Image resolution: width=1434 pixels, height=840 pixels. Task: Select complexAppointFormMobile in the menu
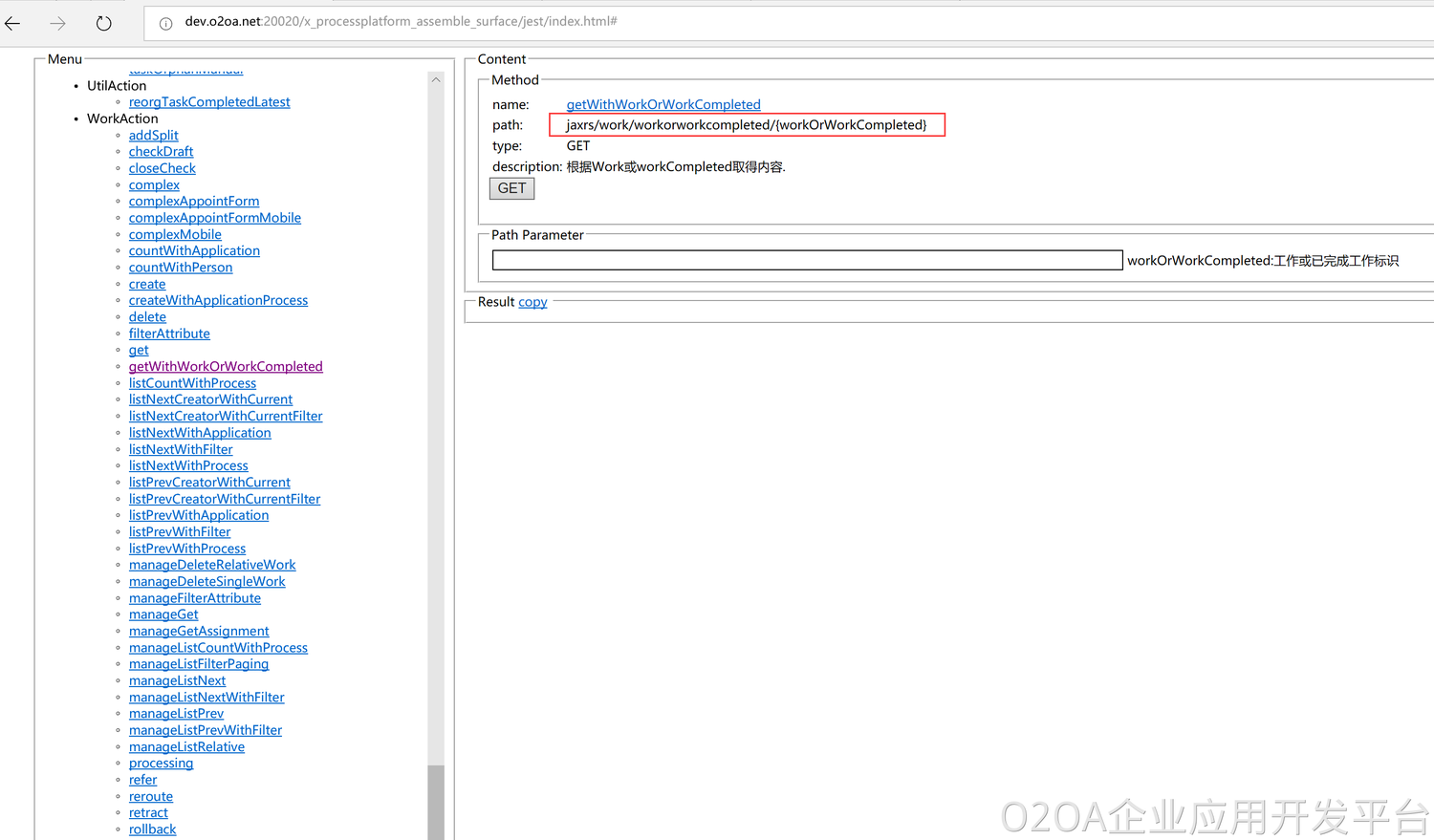click(214, 218)
